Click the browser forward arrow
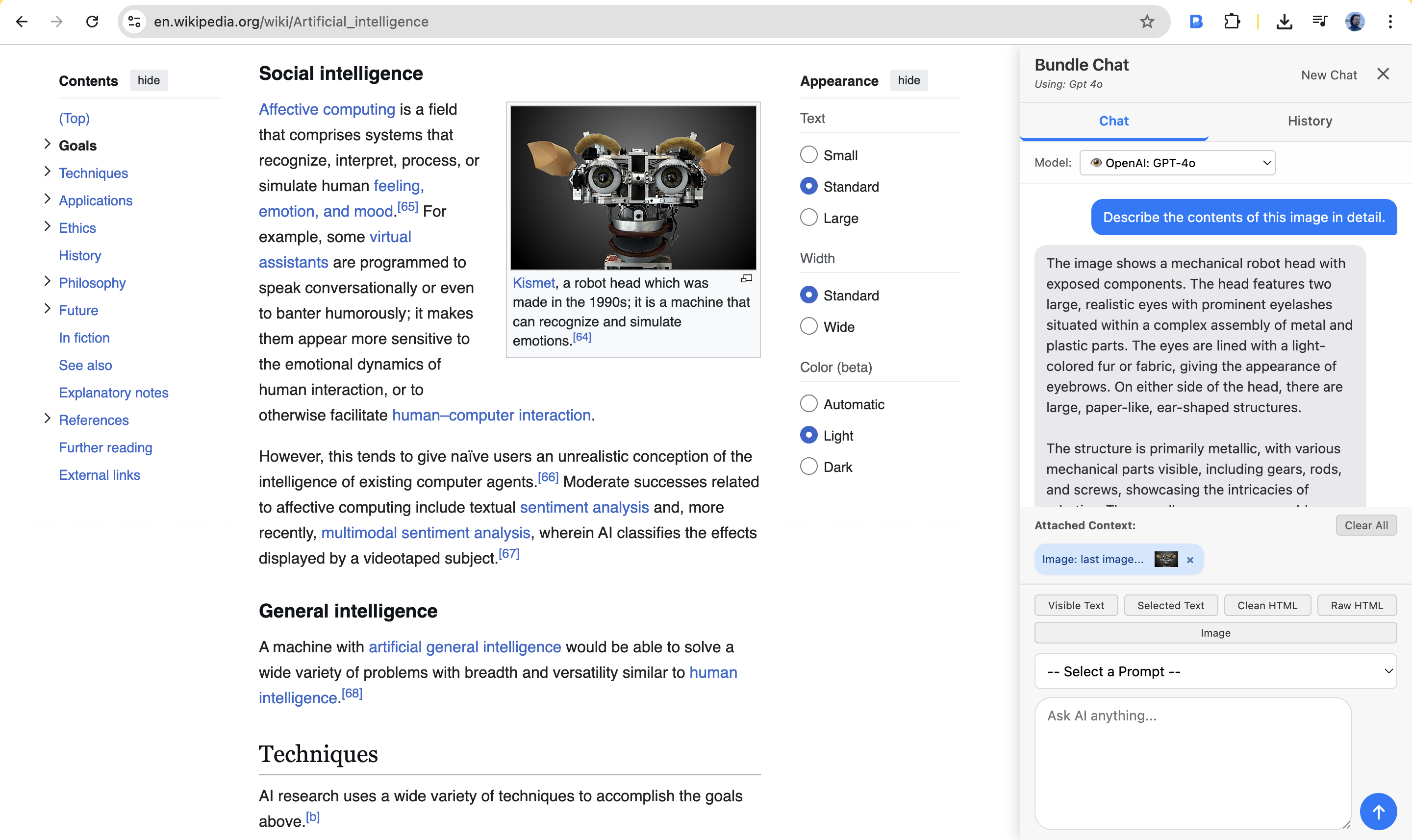 pos(56,22)
